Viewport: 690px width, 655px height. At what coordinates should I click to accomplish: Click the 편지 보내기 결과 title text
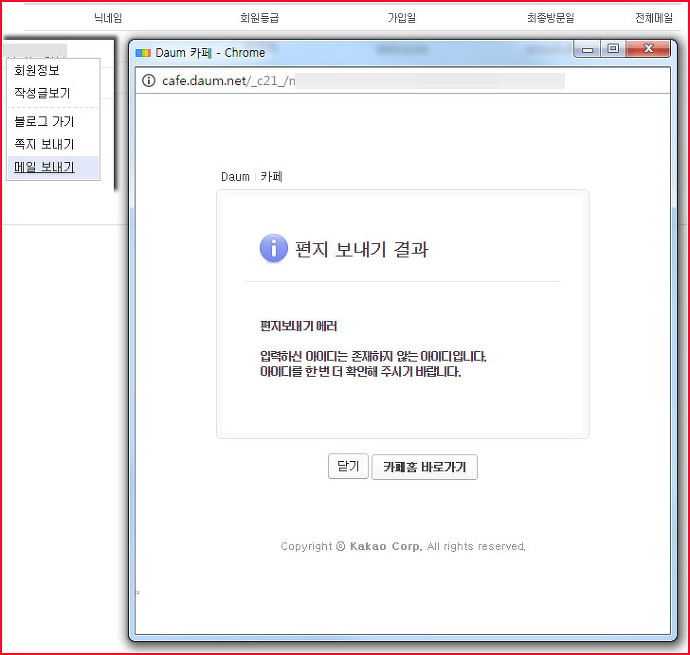click(361, 250)
